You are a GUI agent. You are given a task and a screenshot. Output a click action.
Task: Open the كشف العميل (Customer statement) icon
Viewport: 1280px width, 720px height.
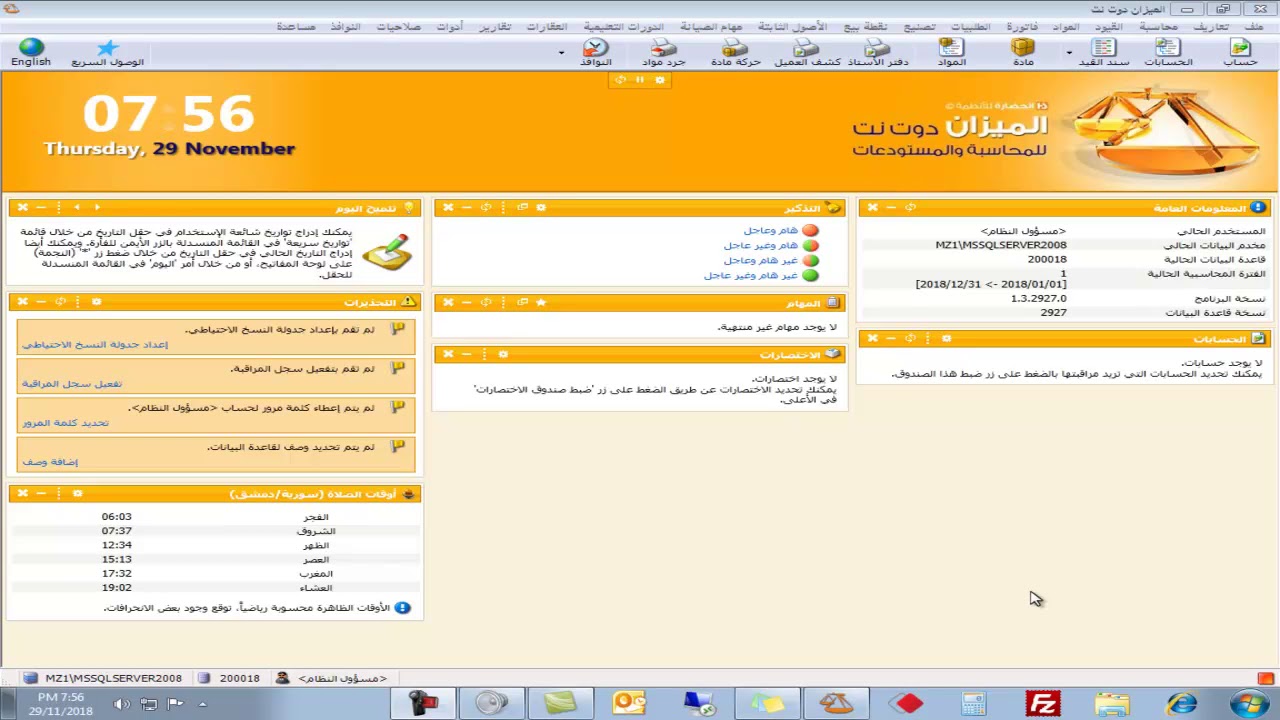coord(806,52)
